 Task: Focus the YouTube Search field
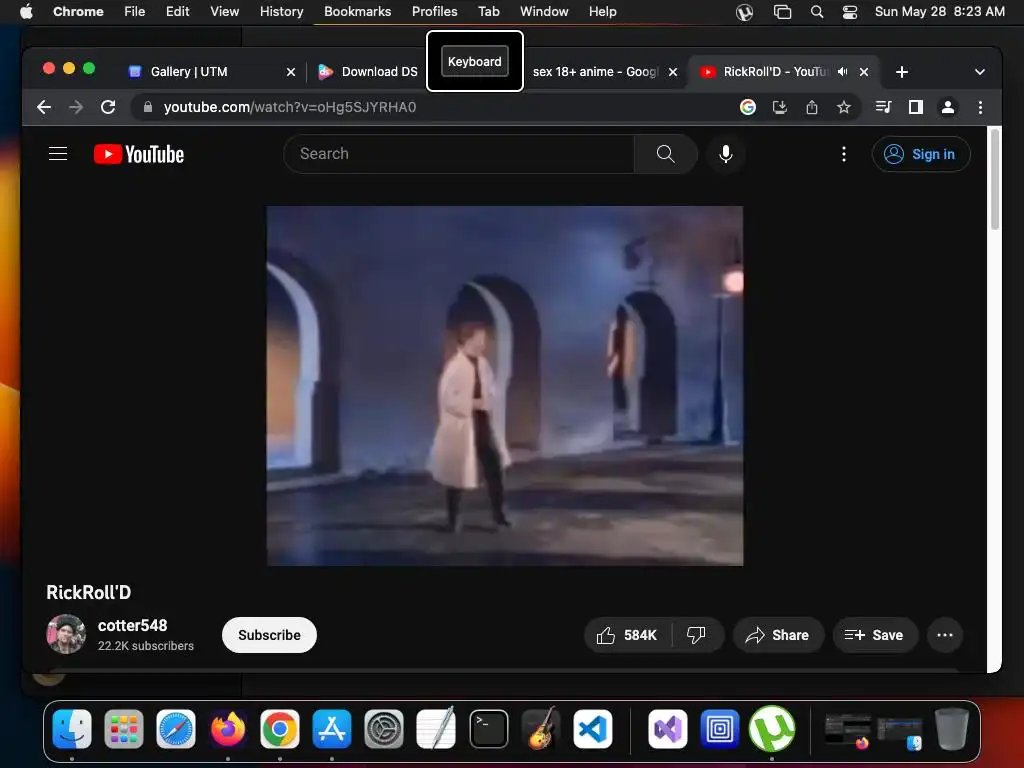click(x=459, y=154)
